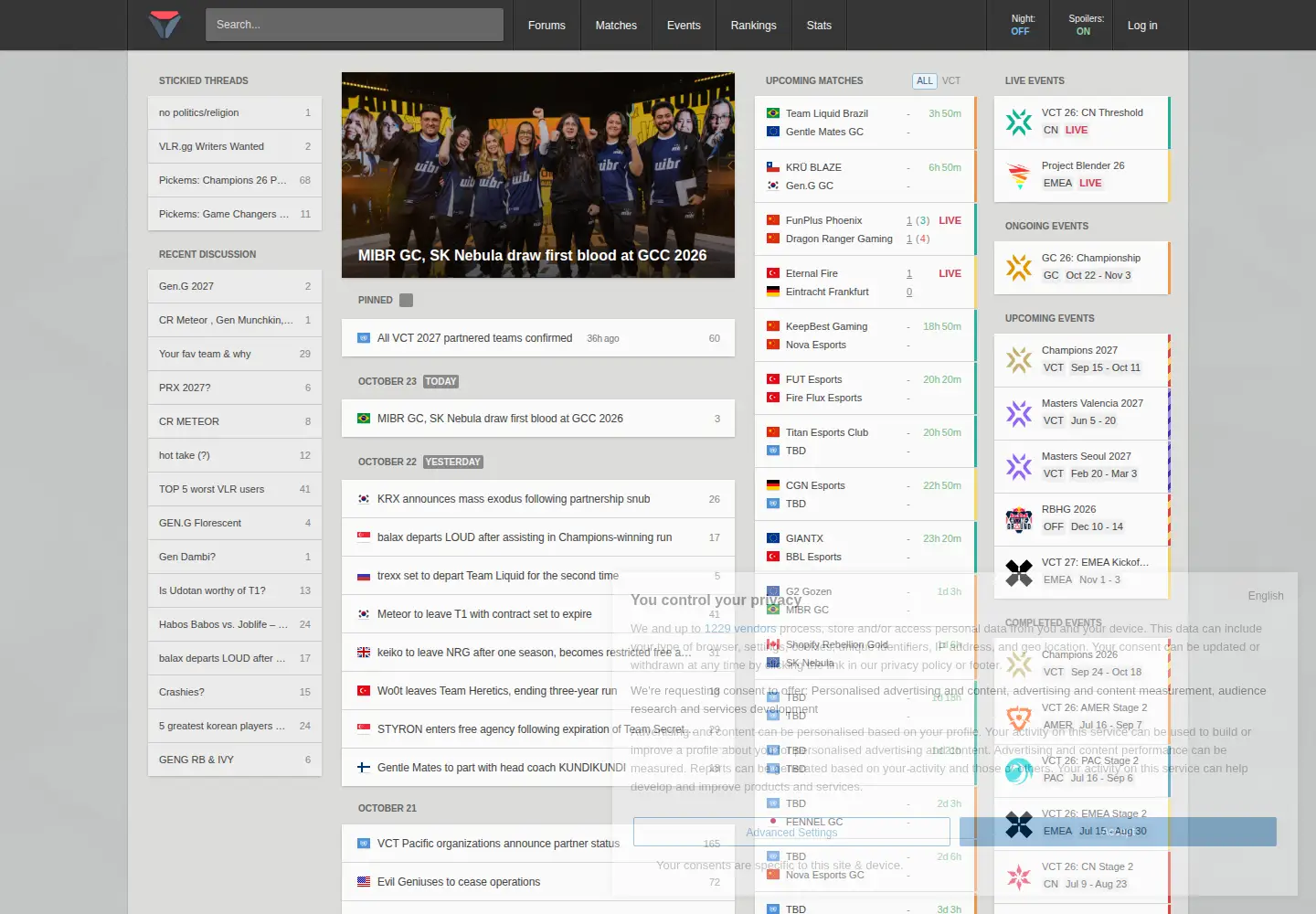Click the VCT 27: EMEA Kickoff event icon

tap(1019, 571)
